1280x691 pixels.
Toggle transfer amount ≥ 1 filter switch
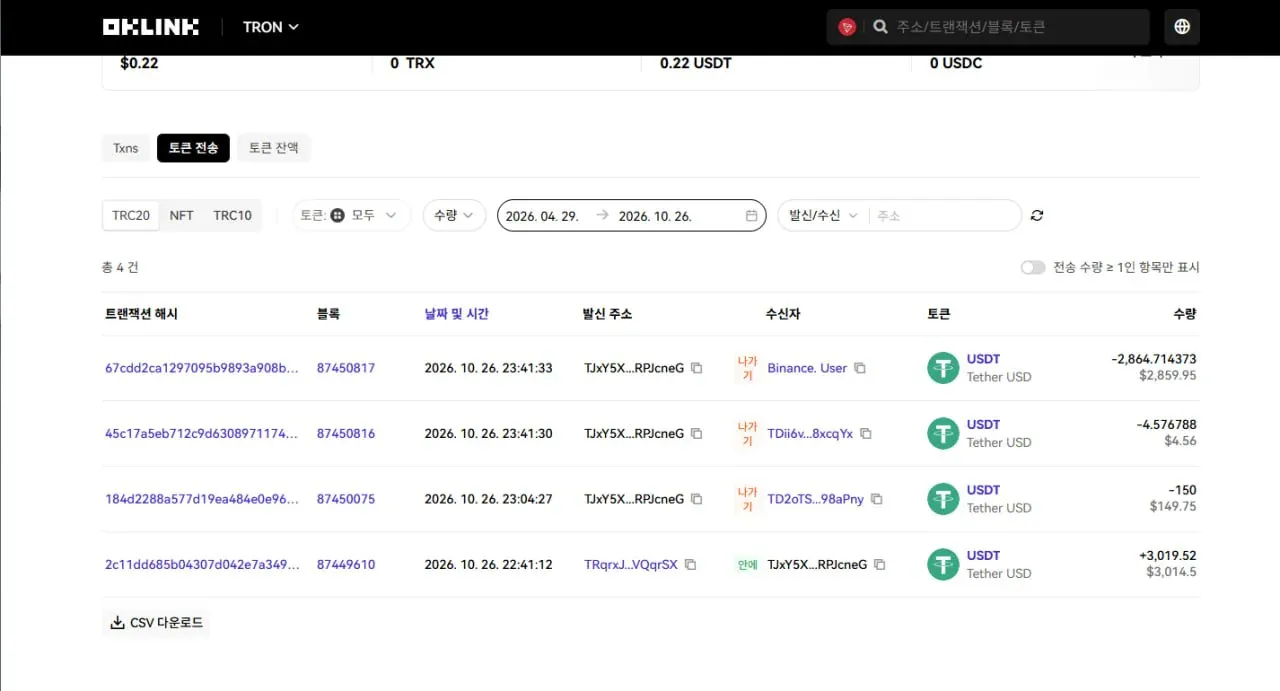pyautogui.click(x=1033, y=267)
